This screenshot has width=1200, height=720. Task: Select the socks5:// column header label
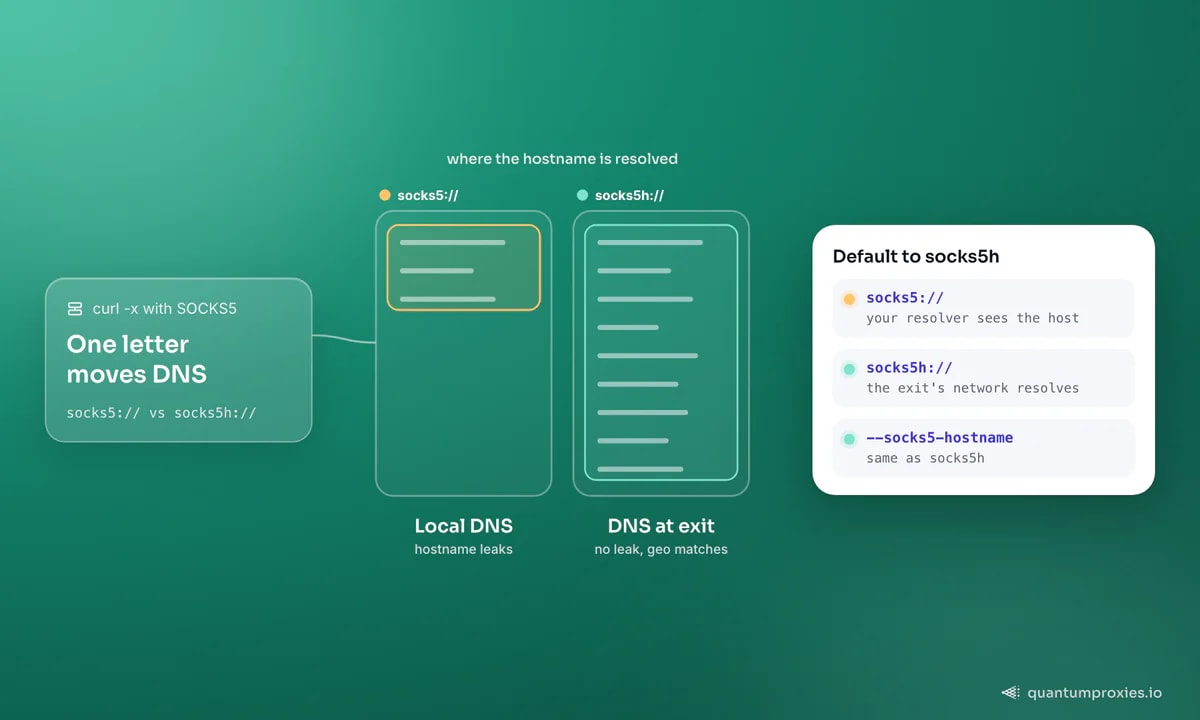tap(427, 195)
